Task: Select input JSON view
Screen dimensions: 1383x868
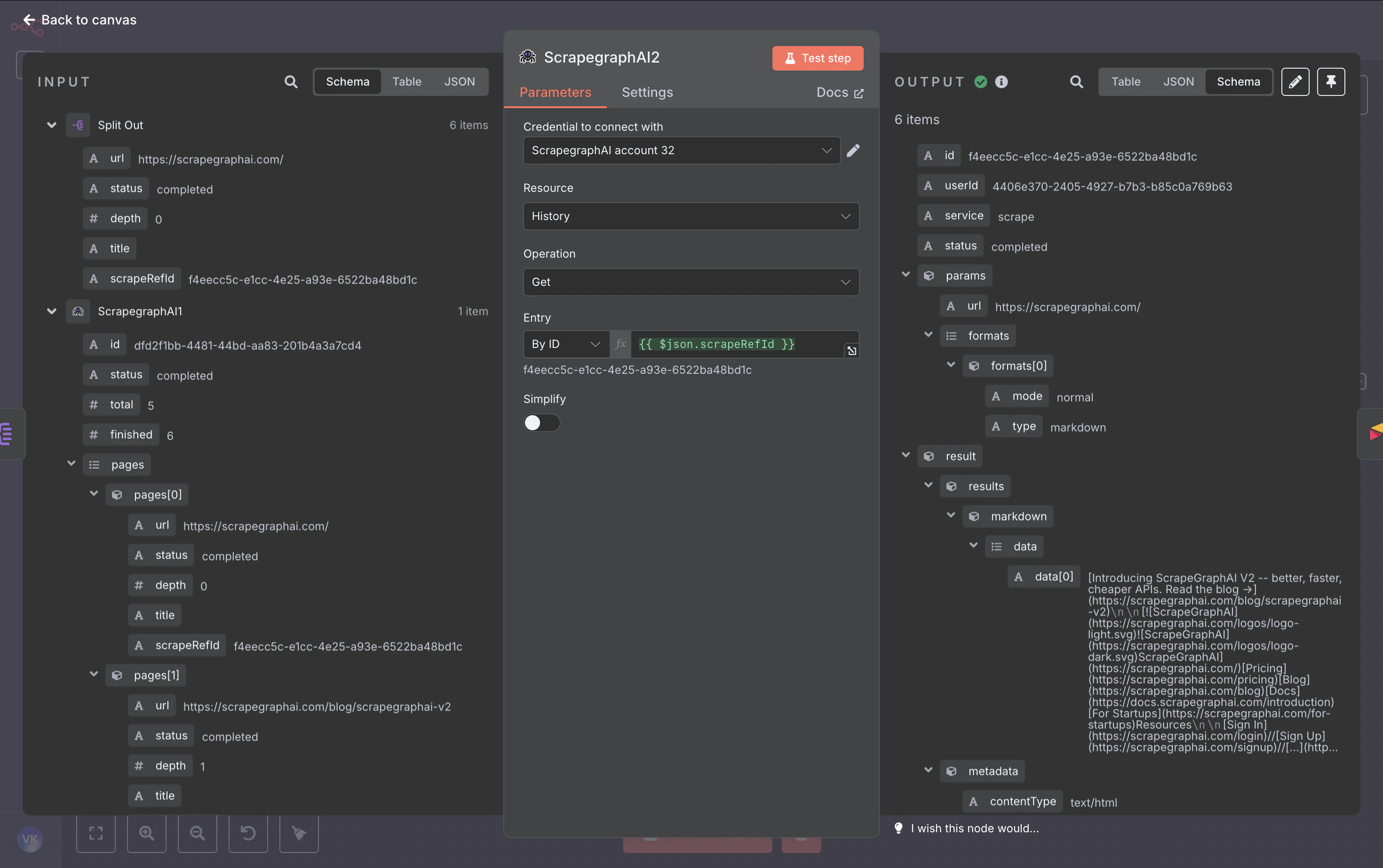Action: tap(460, 81)
